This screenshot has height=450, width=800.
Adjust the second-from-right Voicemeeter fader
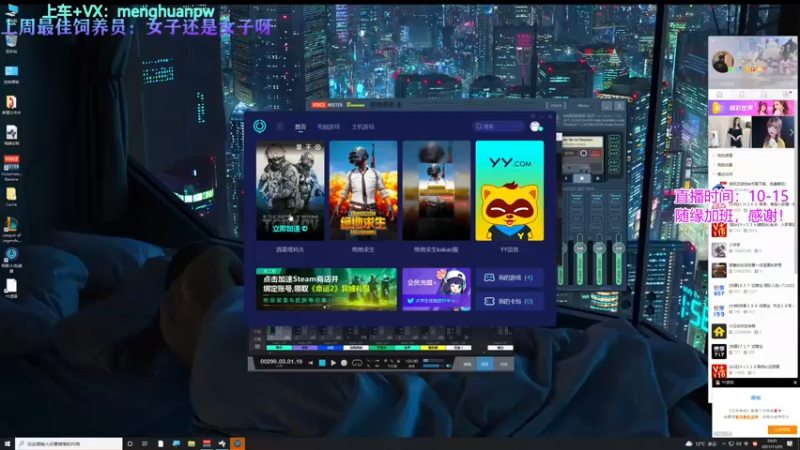[599, 260]
